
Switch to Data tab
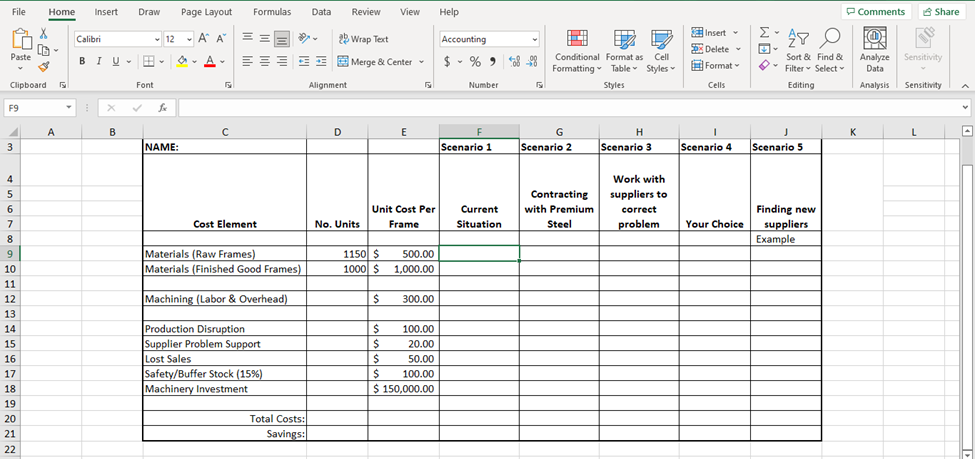(x=321, y=12)
